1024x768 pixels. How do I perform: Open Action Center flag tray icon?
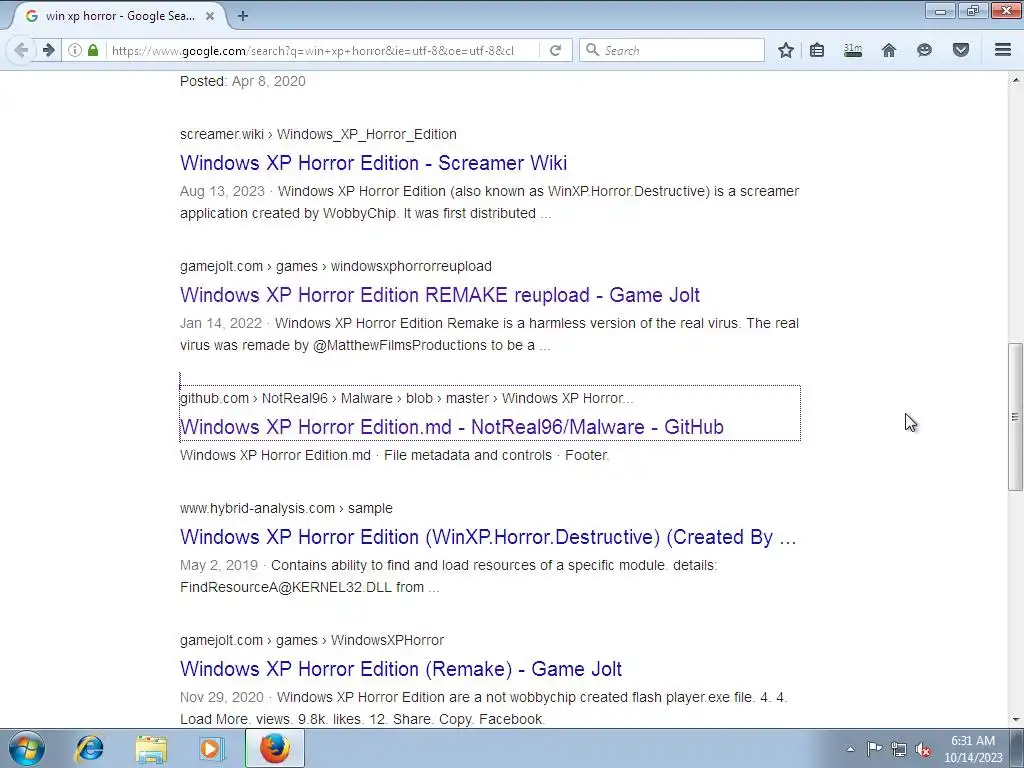coord(874,749)
